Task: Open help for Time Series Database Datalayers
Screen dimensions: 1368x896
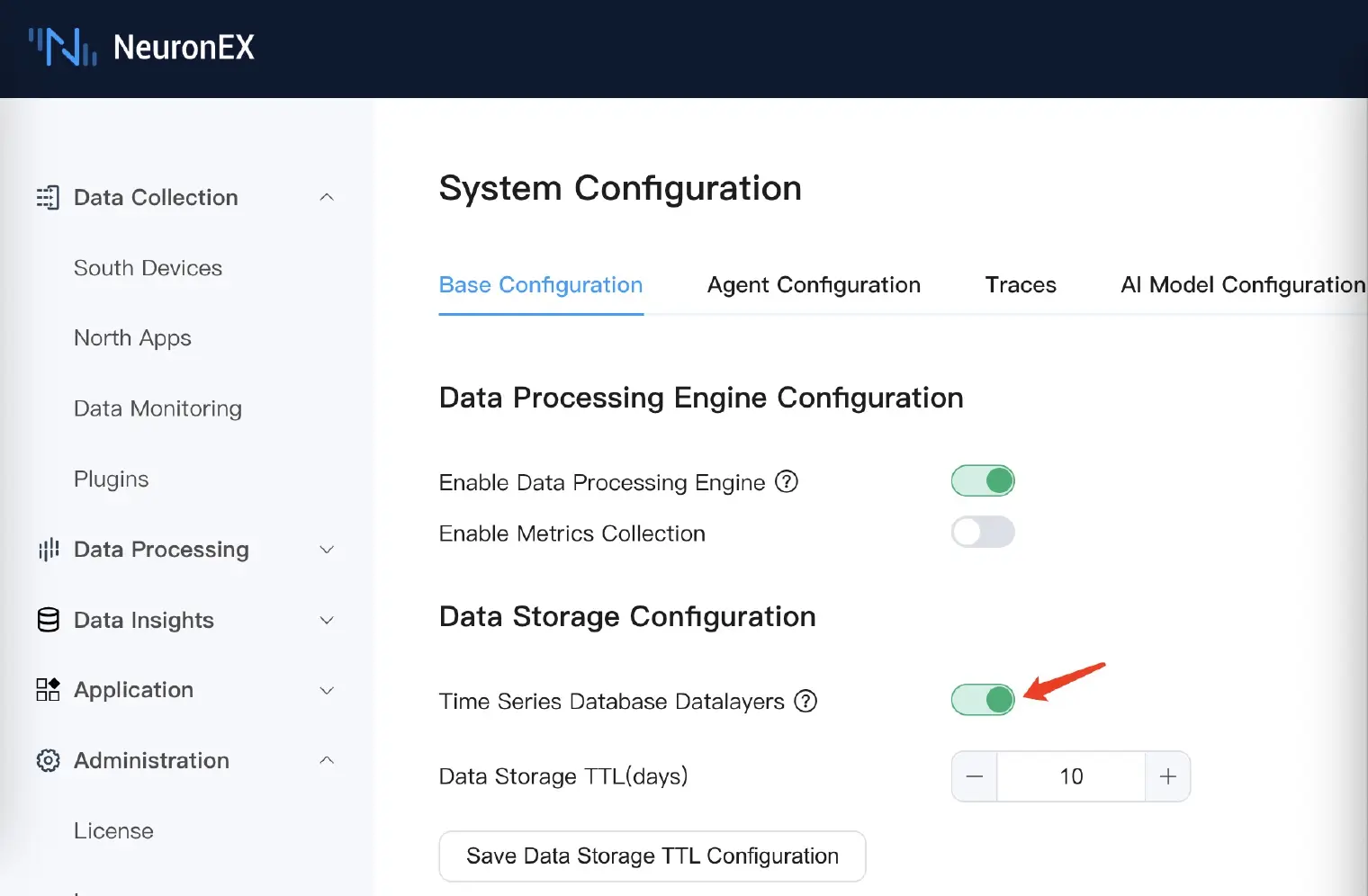Action: coord(805,701)
